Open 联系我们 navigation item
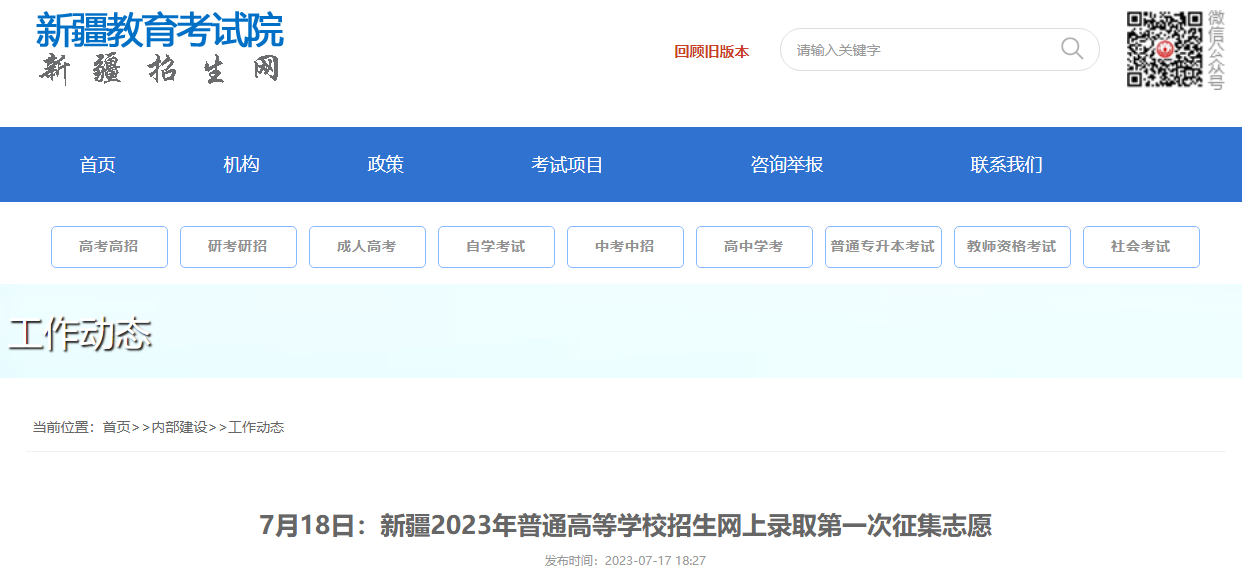The height and width of the screenshot is (581, 1242). tap(1006, 165)
